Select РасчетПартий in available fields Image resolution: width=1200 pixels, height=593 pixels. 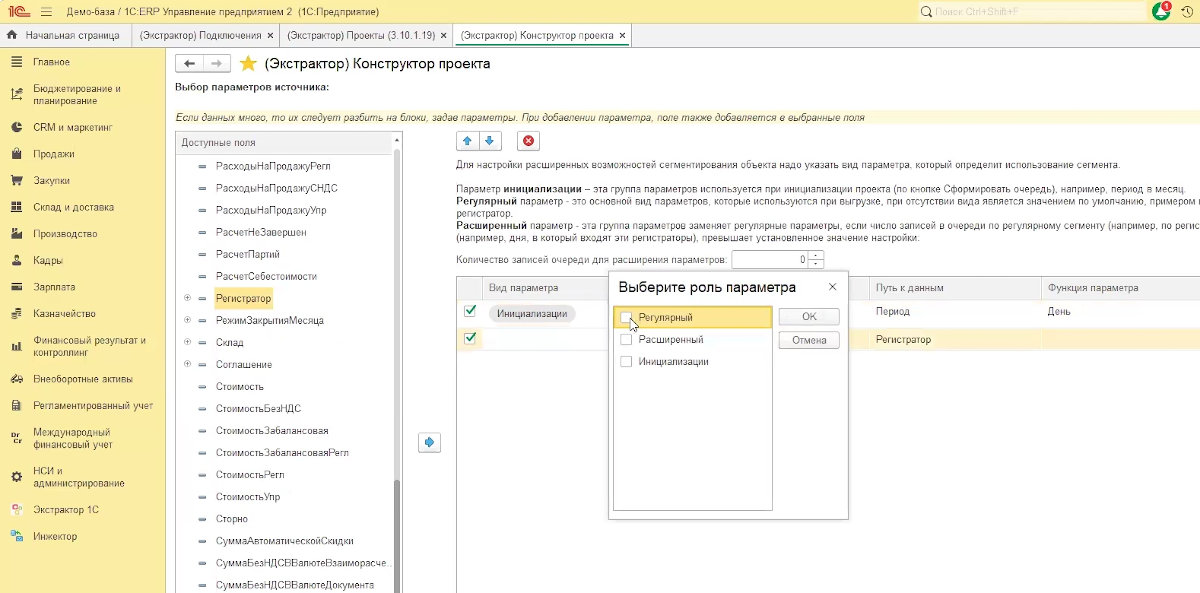[248, 254]
